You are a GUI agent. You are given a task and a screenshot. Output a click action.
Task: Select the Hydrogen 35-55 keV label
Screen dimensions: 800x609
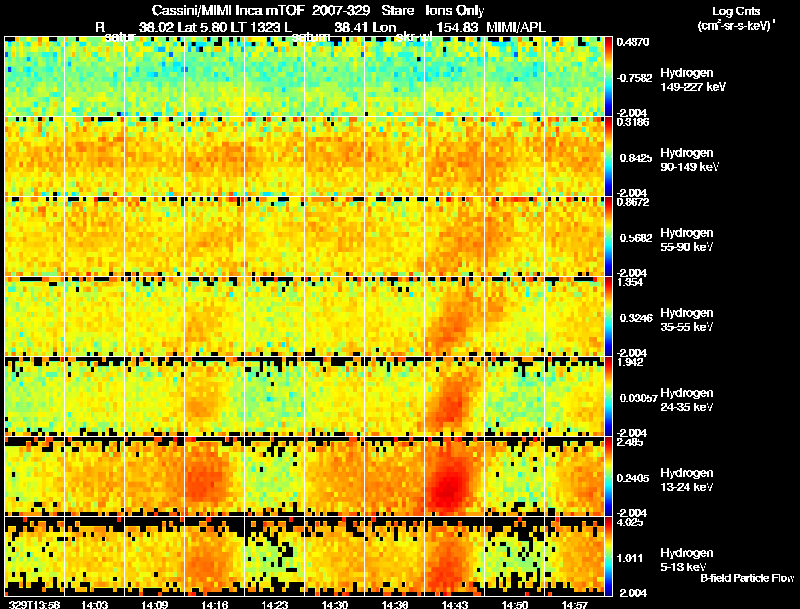687,320
